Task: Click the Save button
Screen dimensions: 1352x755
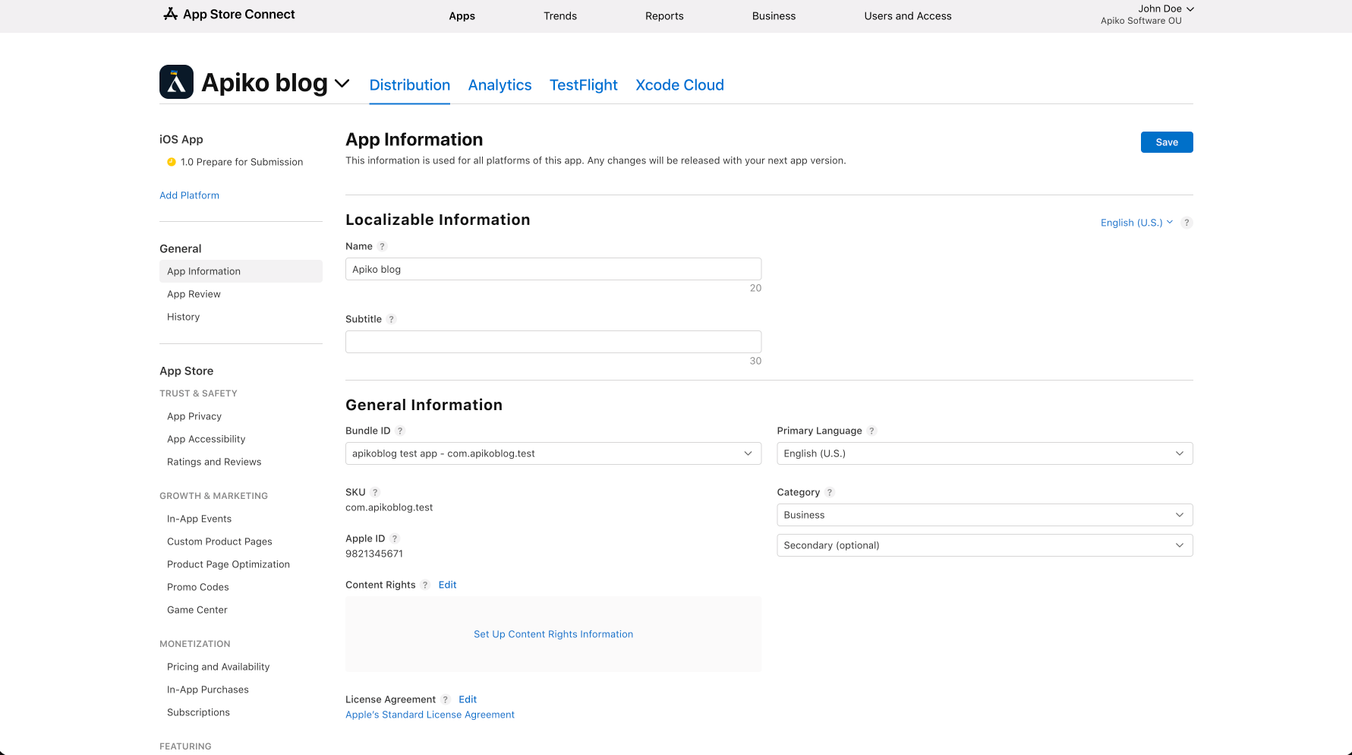Action: click(x=1167, y=142)
